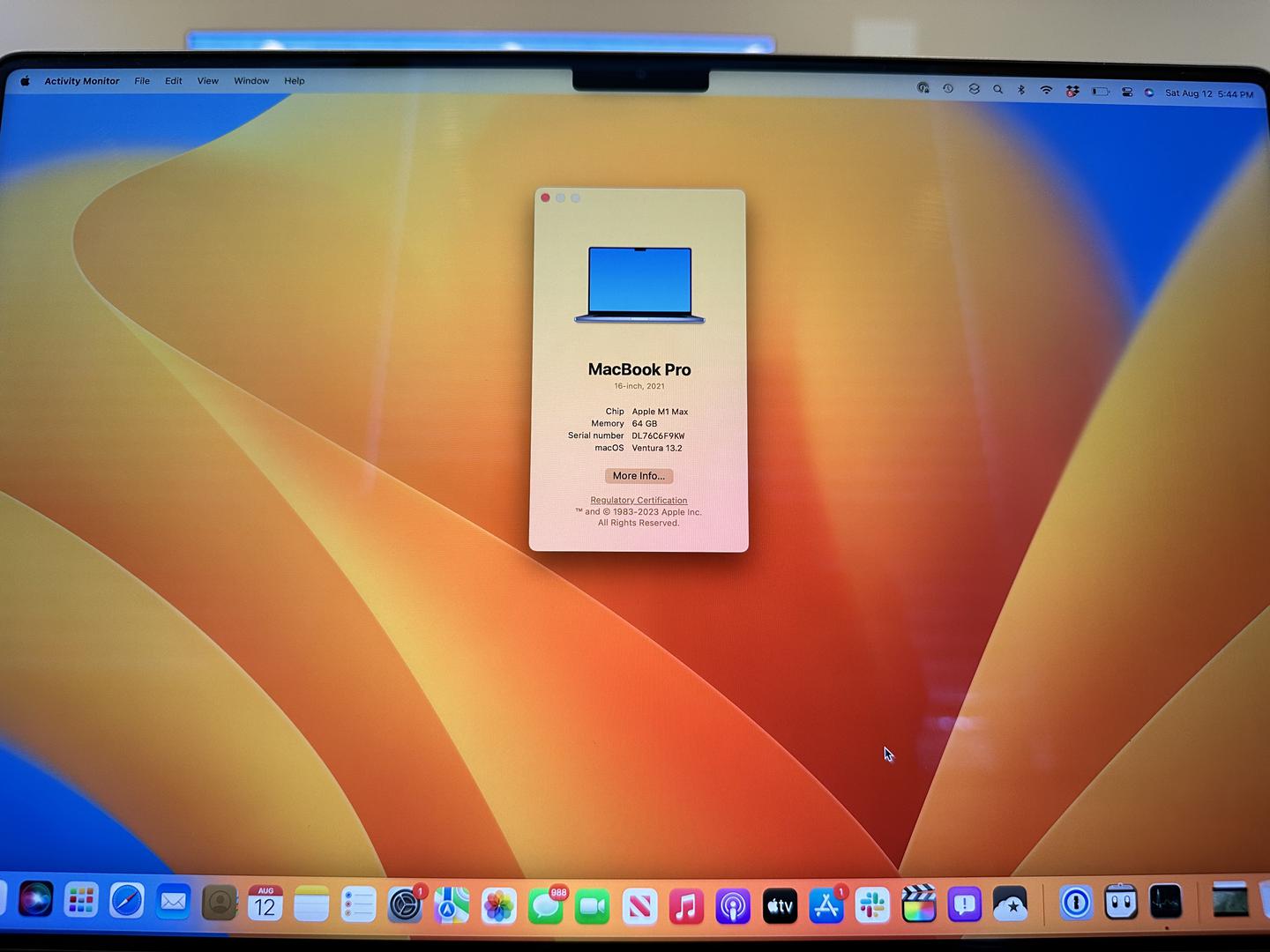Click Spotlight search magnifier icon

pyautogui.click(x=997, y=89)
